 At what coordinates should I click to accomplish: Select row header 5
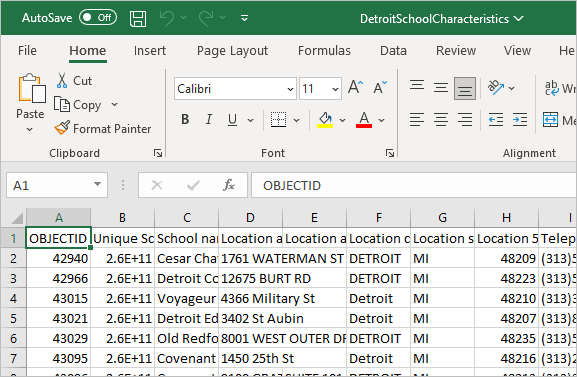point(13,318)
